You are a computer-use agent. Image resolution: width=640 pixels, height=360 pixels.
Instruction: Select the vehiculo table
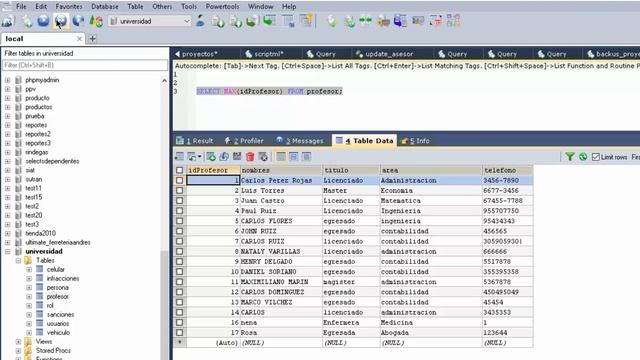(x=58, y=333)
